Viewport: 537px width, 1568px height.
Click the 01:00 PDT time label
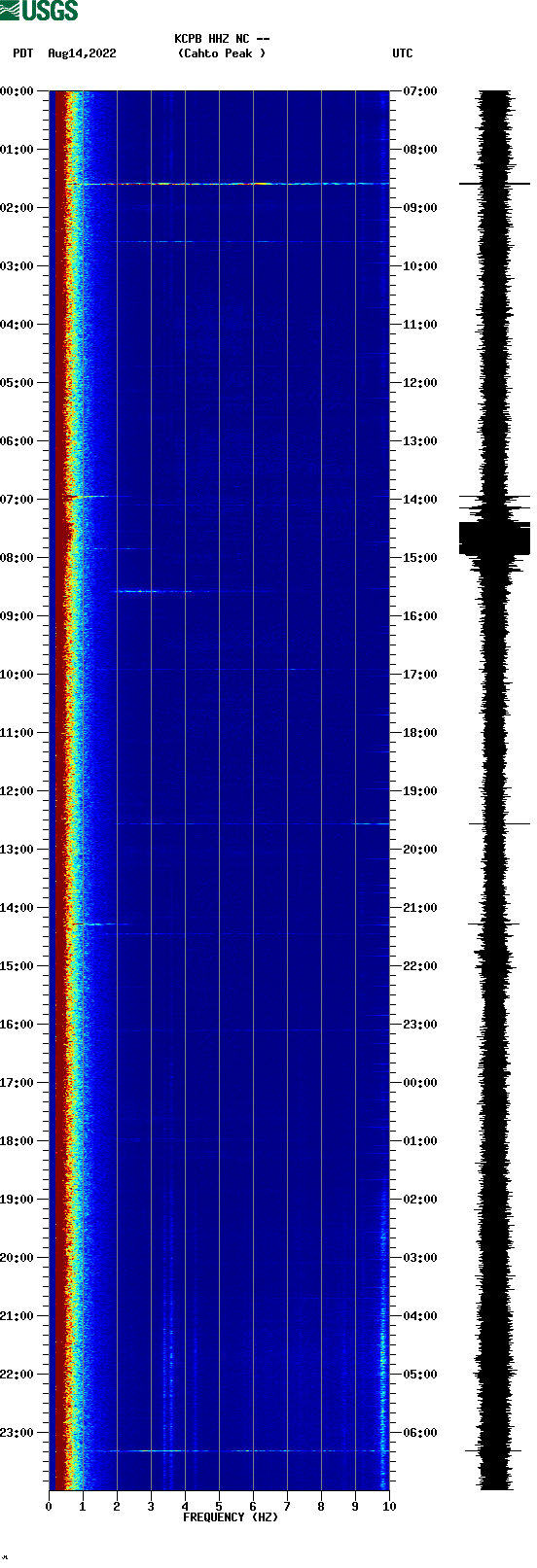[x=18, y=150]
